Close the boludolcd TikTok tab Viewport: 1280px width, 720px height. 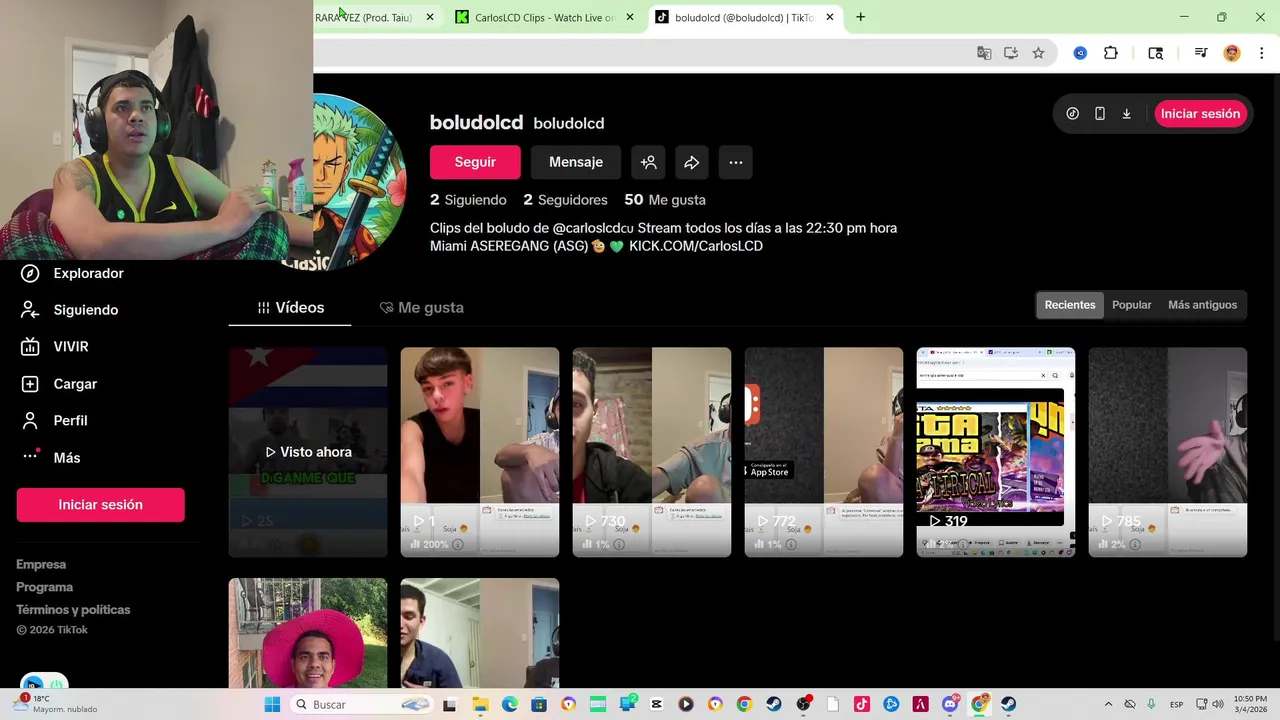[829, 17]
